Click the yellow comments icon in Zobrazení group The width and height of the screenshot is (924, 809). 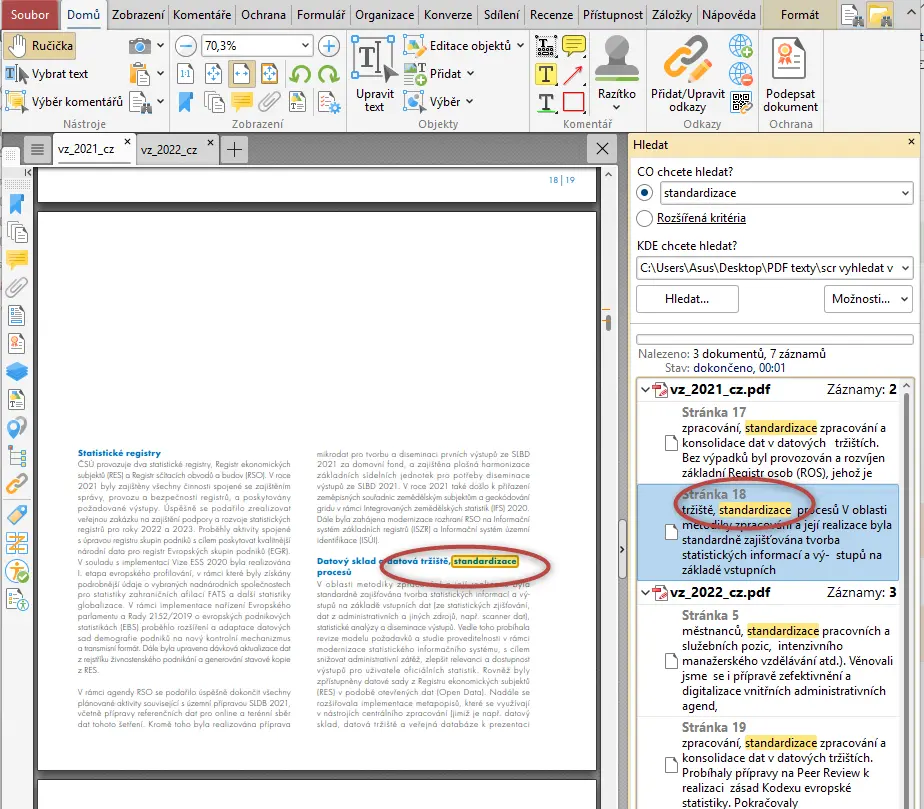click(242, 102)
